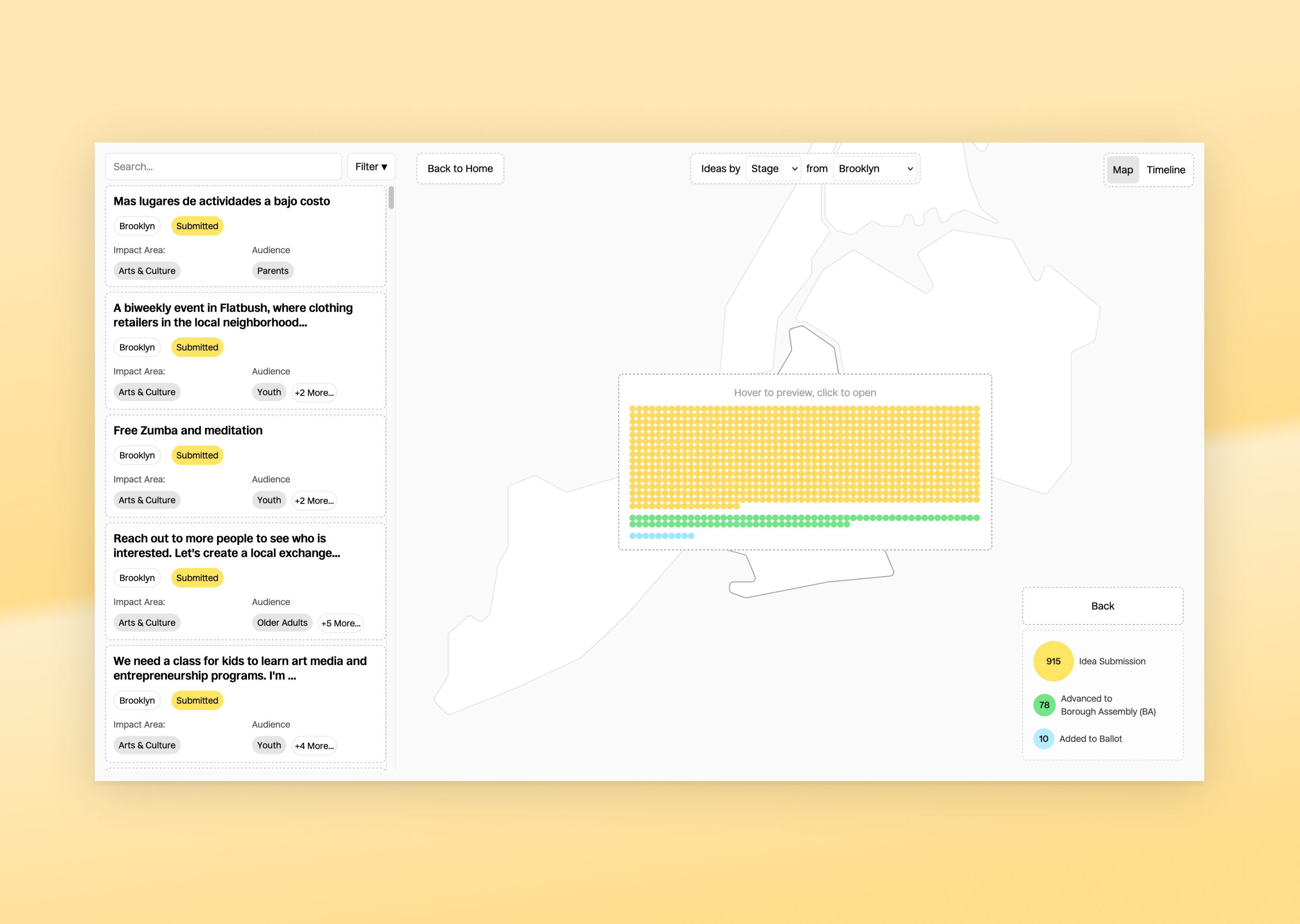This screenshot has height=924, width=1300.
Task: Click the Older Adults audience tag
Action: pyautogui.click(x=282, y=623)
